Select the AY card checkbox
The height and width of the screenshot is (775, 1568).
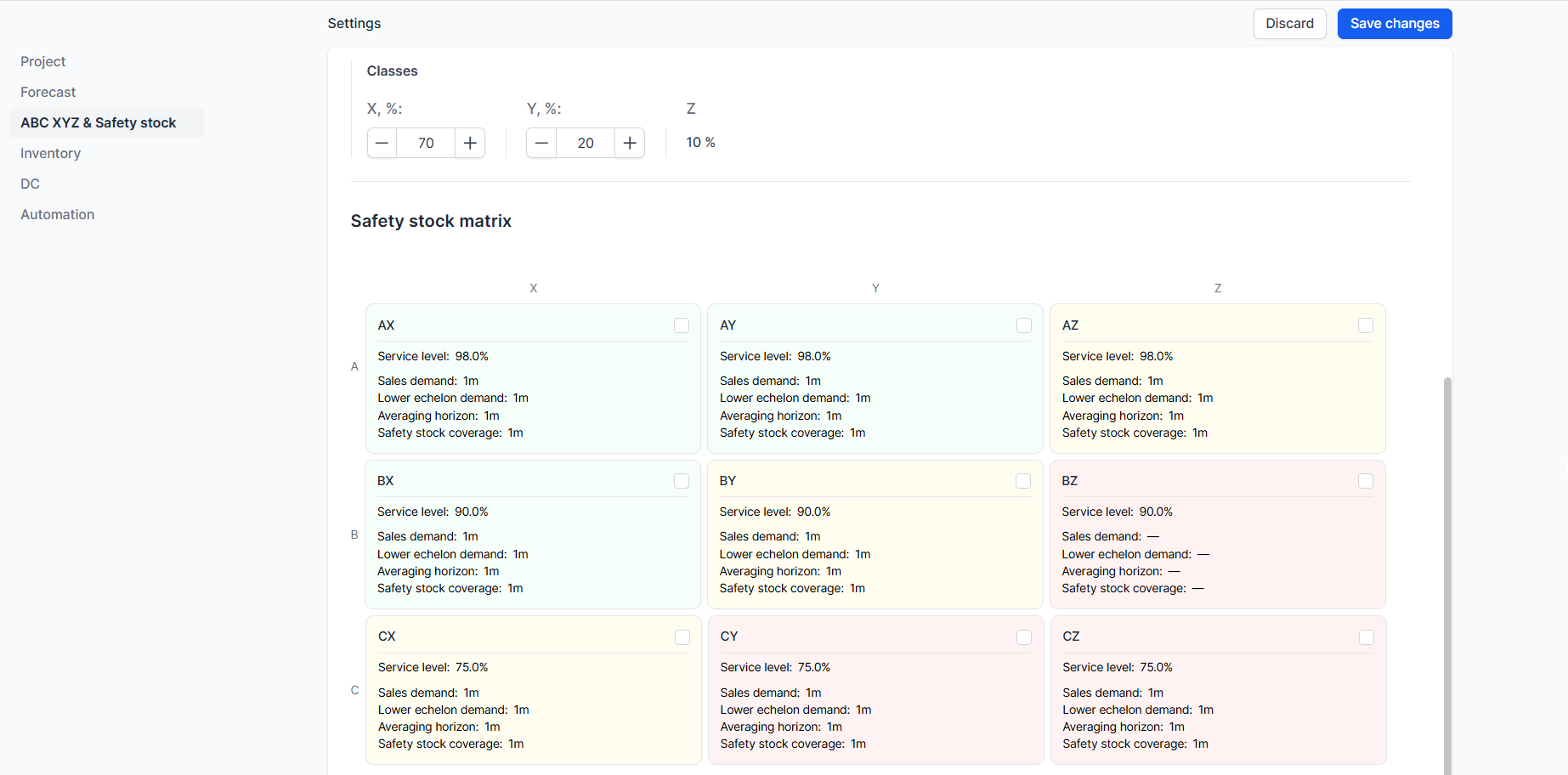pos(1024,325)
